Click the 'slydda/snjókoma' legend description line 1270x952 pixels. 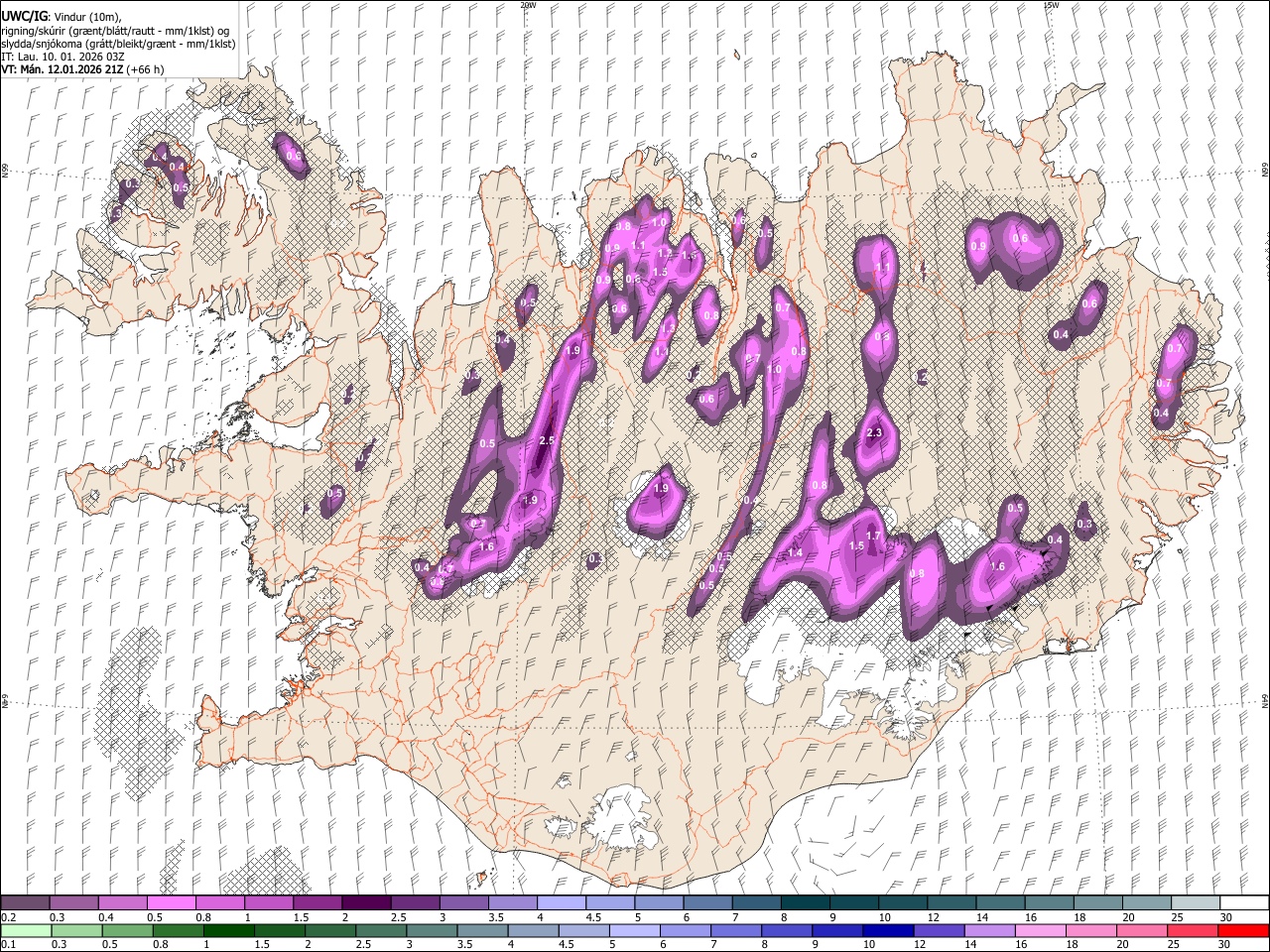[x=118, y=44]
